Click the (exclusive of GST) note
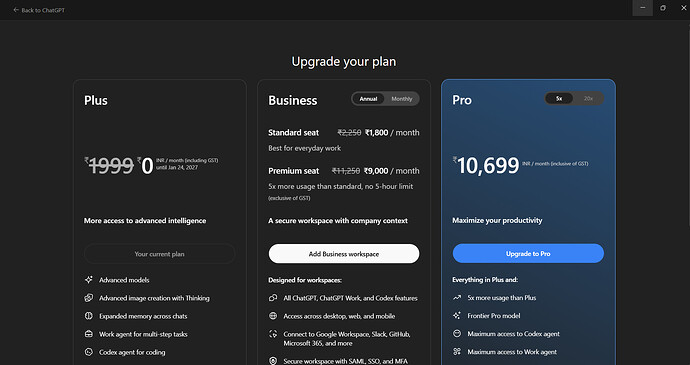 pyautogui.click(x=289, y=198)
